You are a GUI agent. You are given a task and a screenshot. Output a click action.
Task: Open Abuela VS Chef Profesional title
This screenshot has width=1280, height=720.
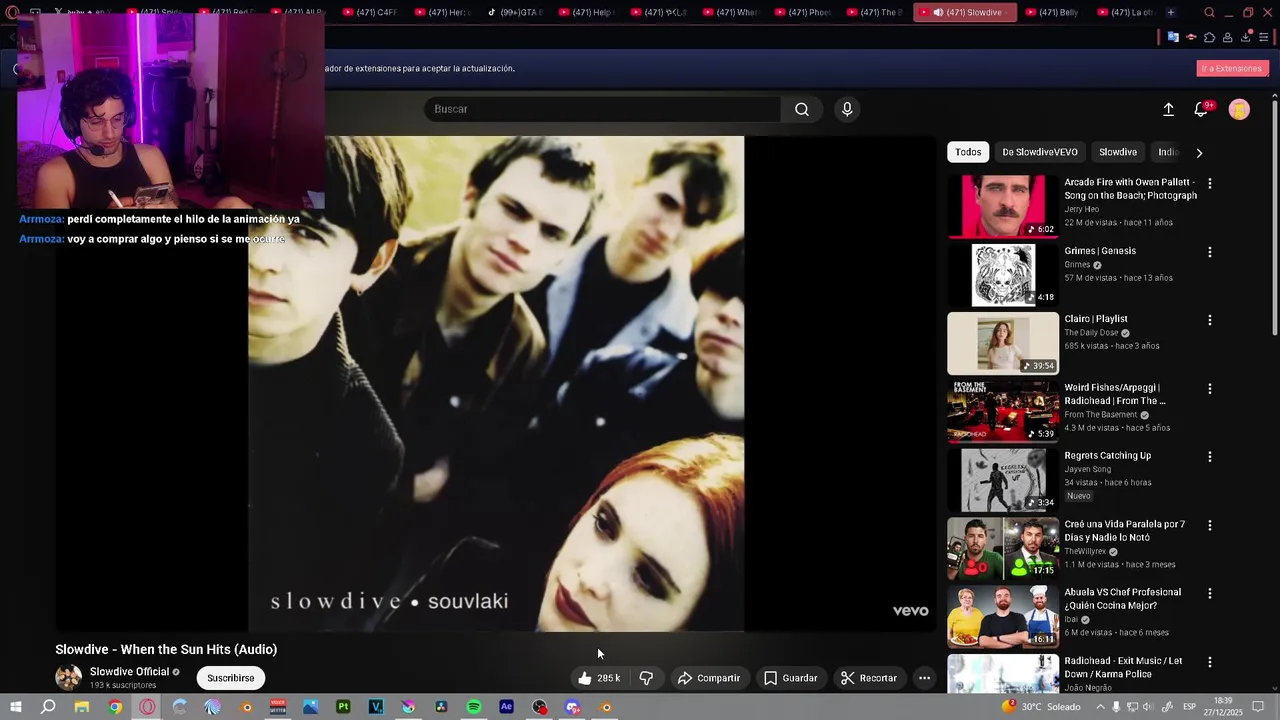coord(1122,599)
